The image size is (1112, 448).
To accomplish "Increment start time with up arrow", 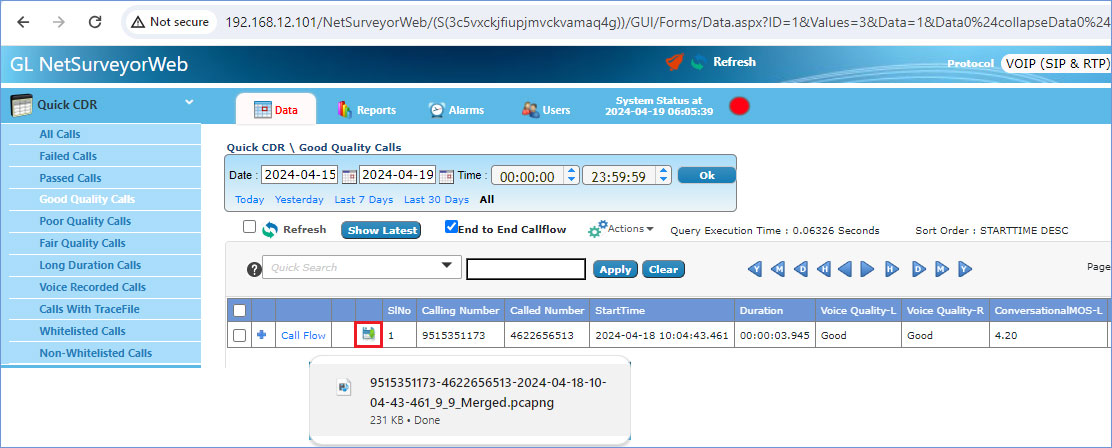I will point(571,171).
